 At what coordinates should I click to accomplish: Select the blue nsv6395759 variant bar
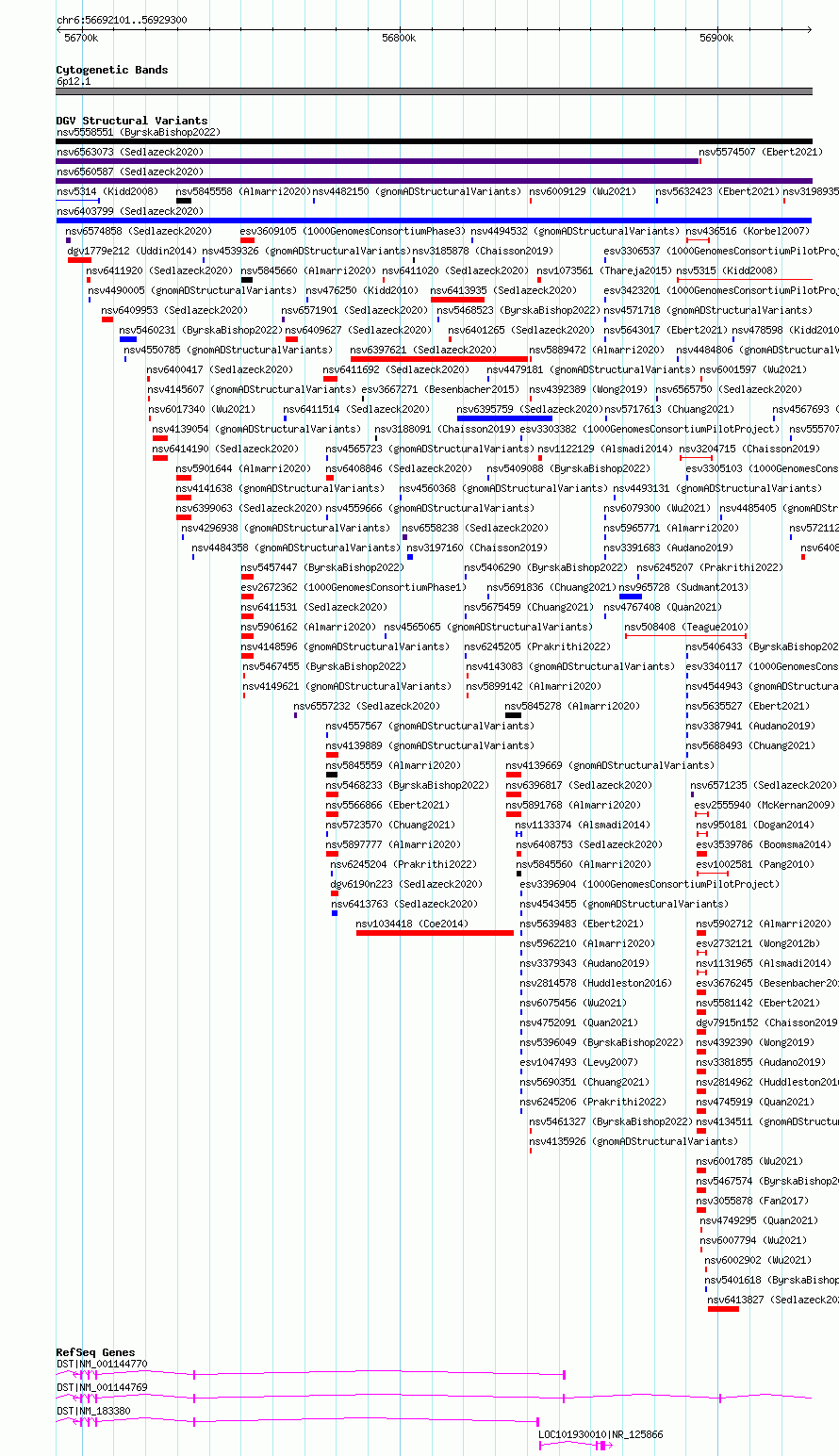coord(504,418)
